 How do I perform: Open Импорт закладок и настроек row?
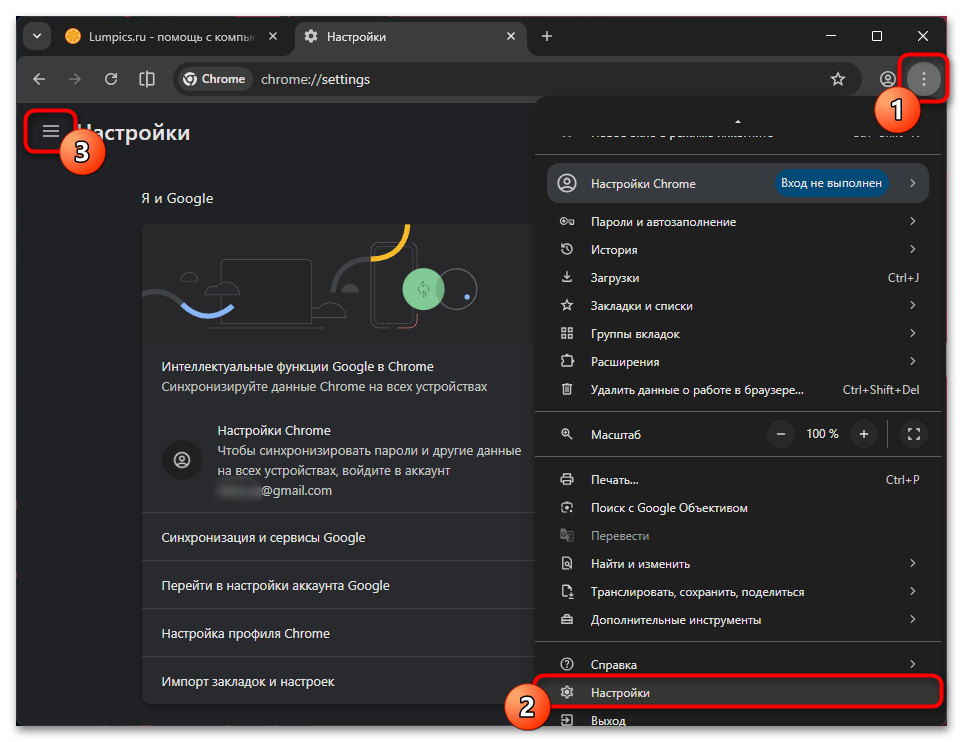pos(338,681)
